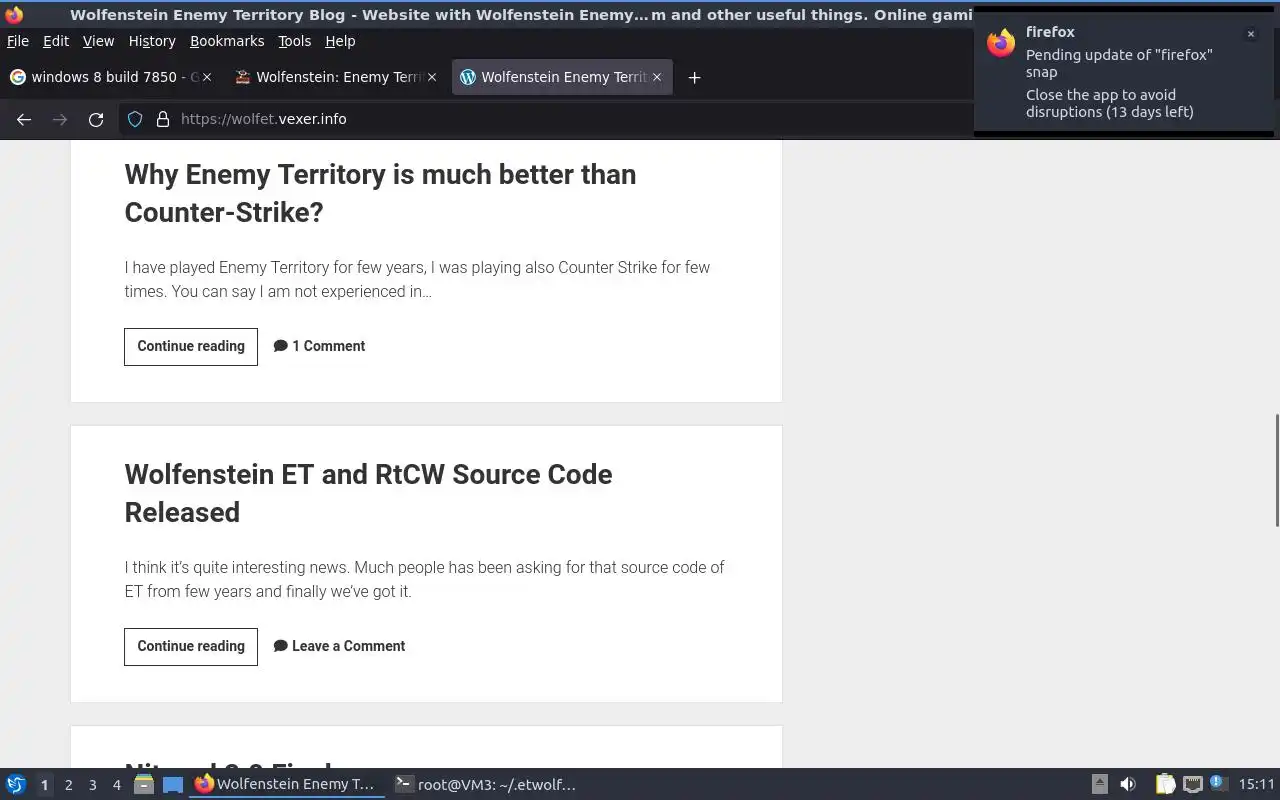The width and height of the screenshot is (1280, 800).
Task: Open the clipboard manager tray icon
Action: (x=1166, y=785)
